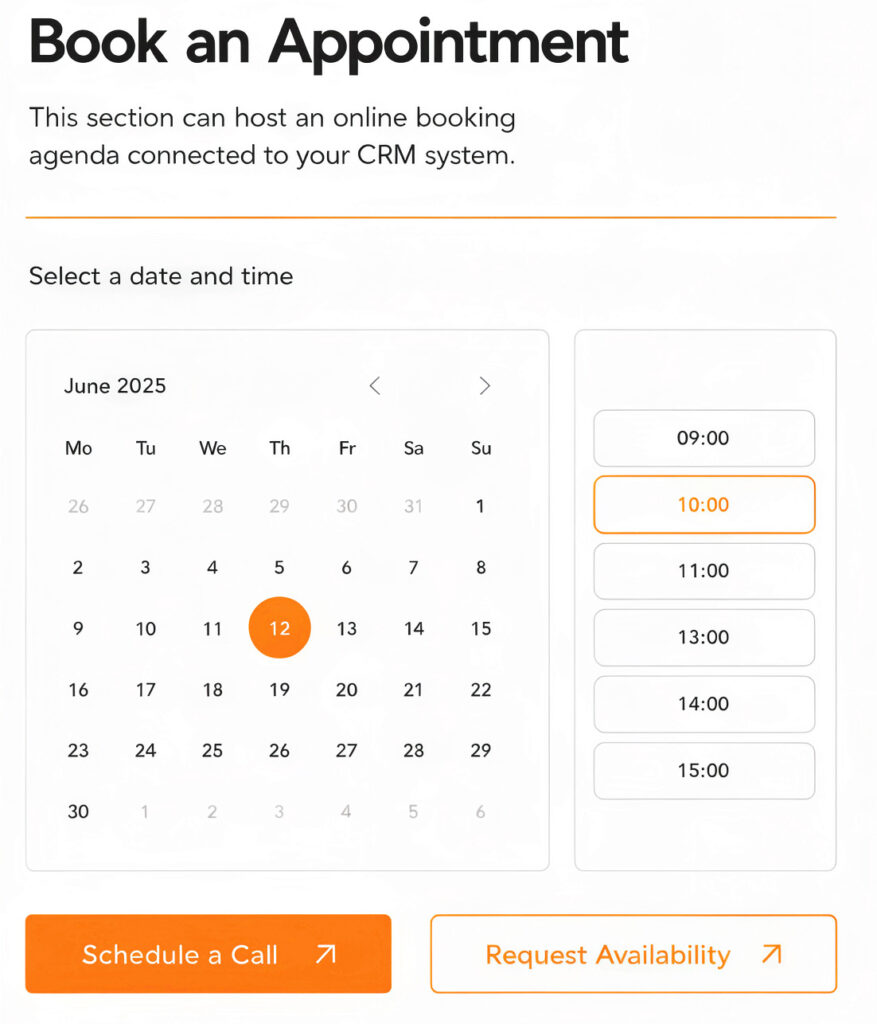Select June 30 in the calendar

[x=78, y=812]
